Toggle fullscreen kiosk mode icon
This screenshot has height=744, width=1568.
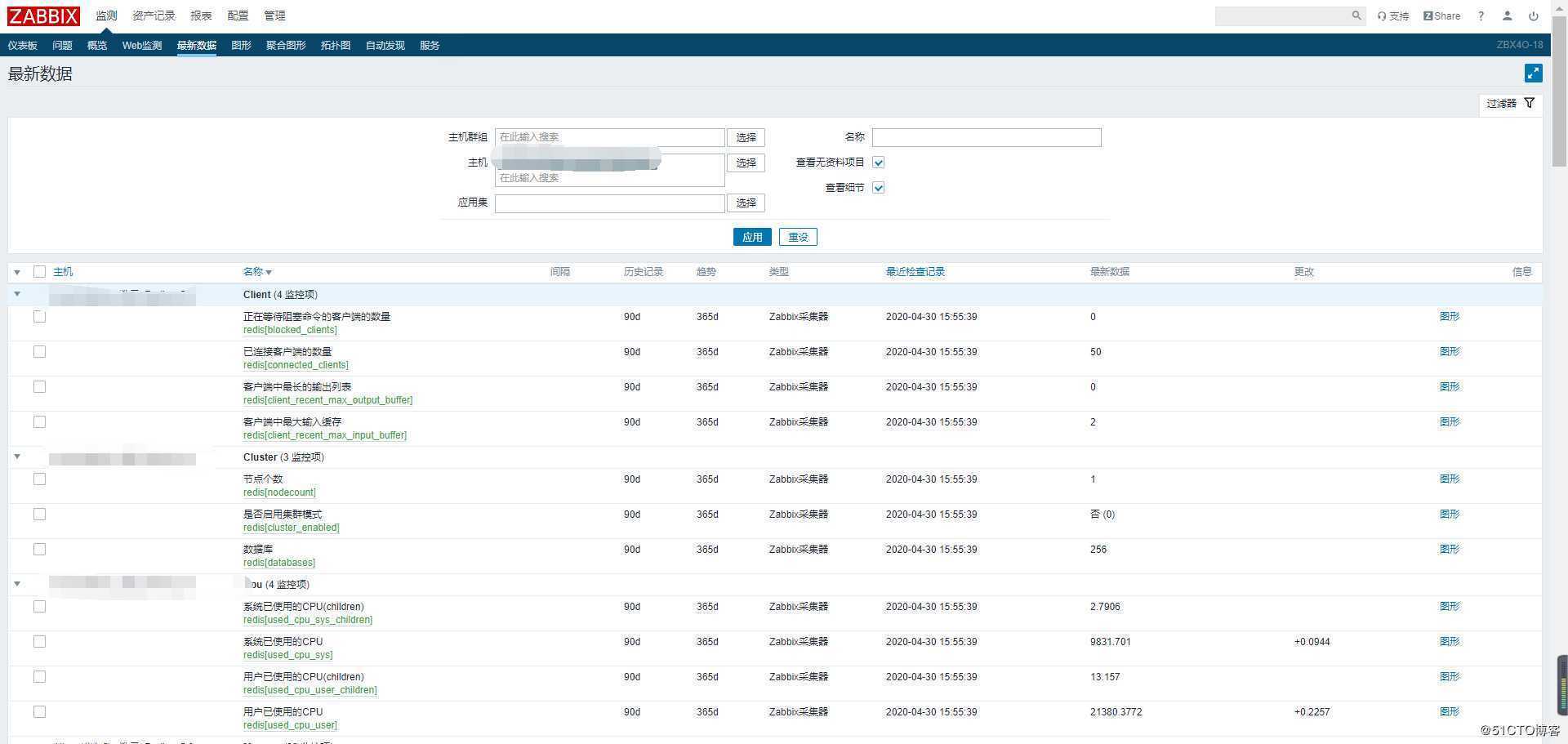pyautogui.click(x=1534, y=74)
